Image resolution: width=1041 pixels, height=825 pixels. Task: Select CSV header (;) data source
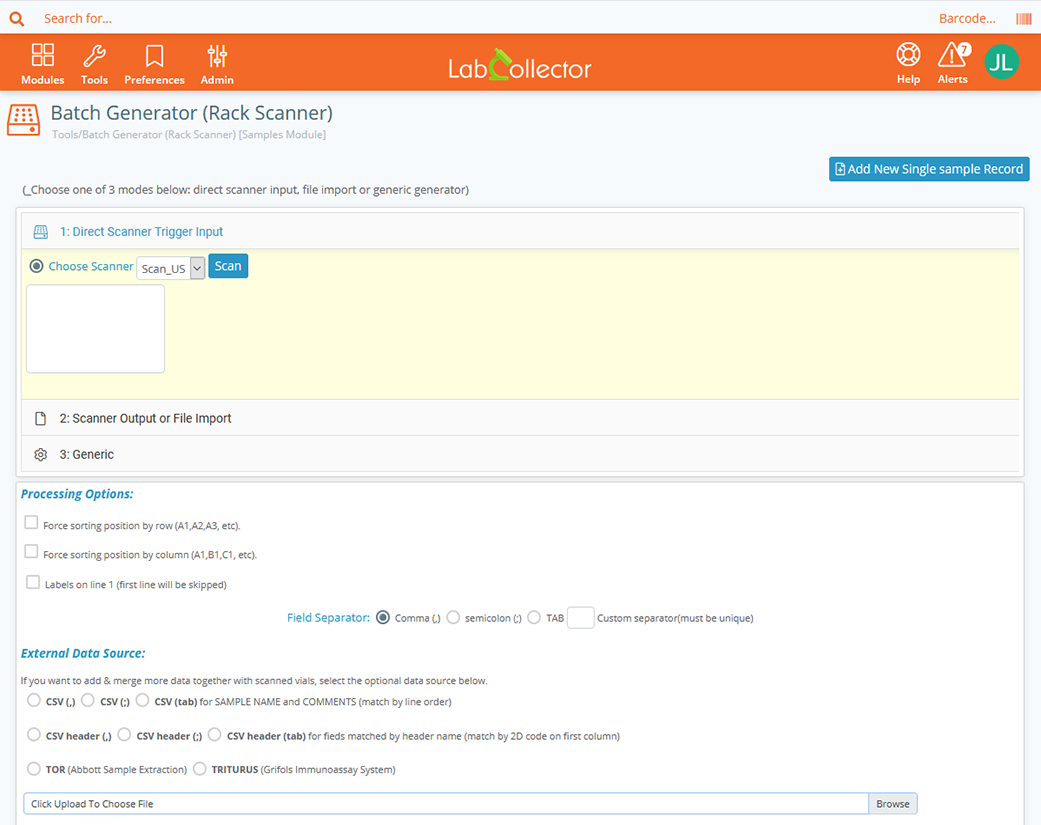coord(124,735)
